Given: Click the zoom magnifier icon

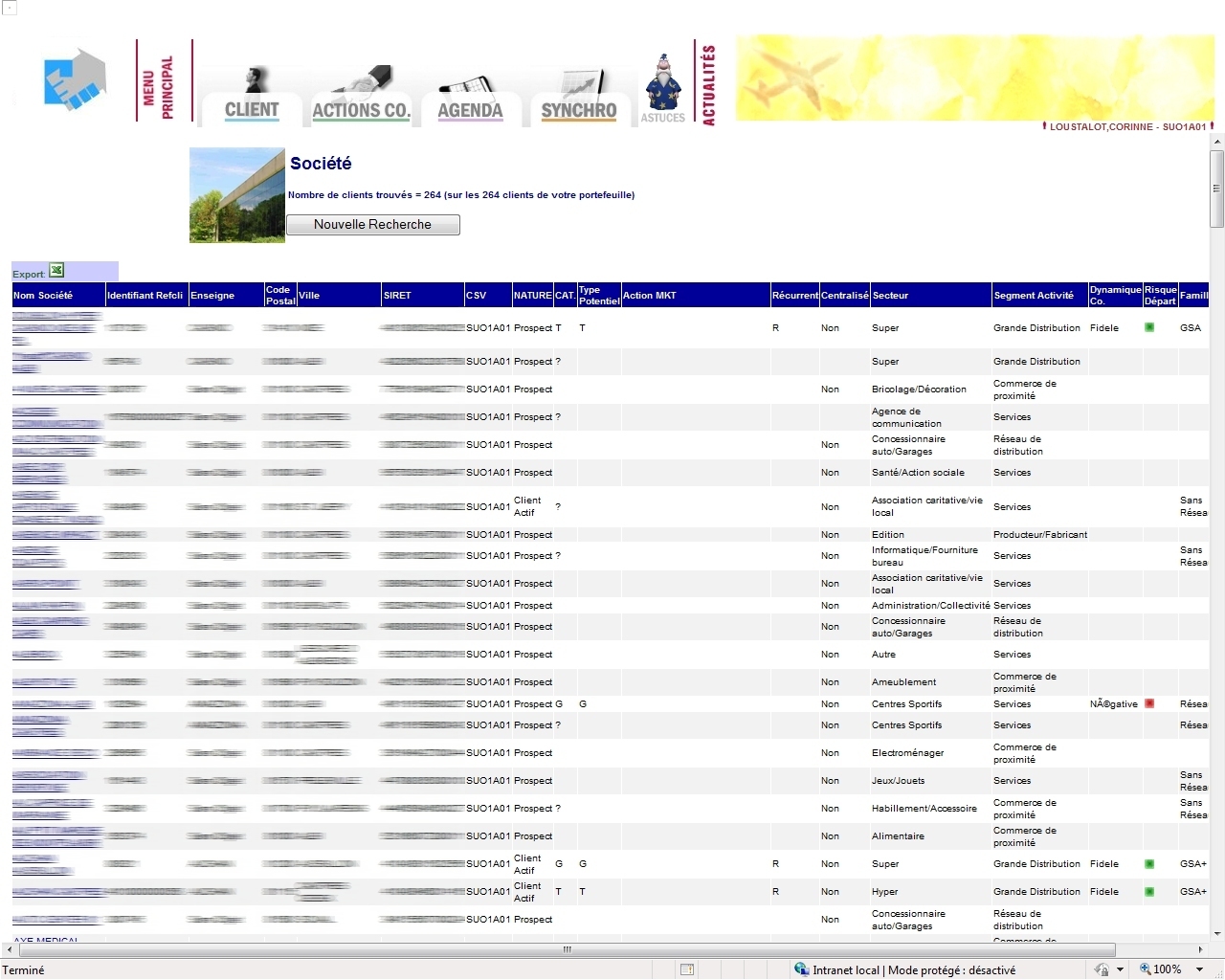Looking at the screenshot, I should pos(1145,969).
